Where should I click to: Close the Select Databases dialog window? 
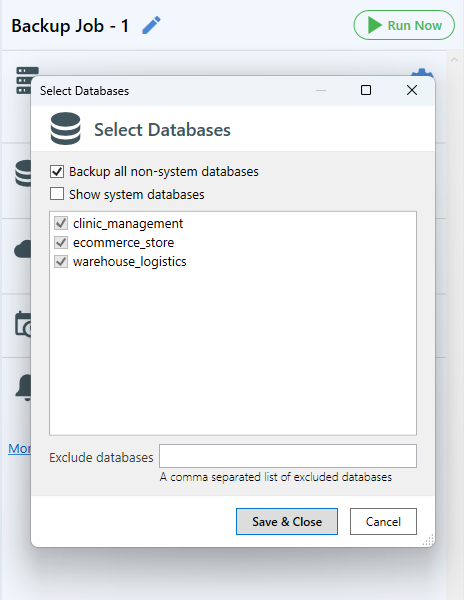[x=412, y=90]
